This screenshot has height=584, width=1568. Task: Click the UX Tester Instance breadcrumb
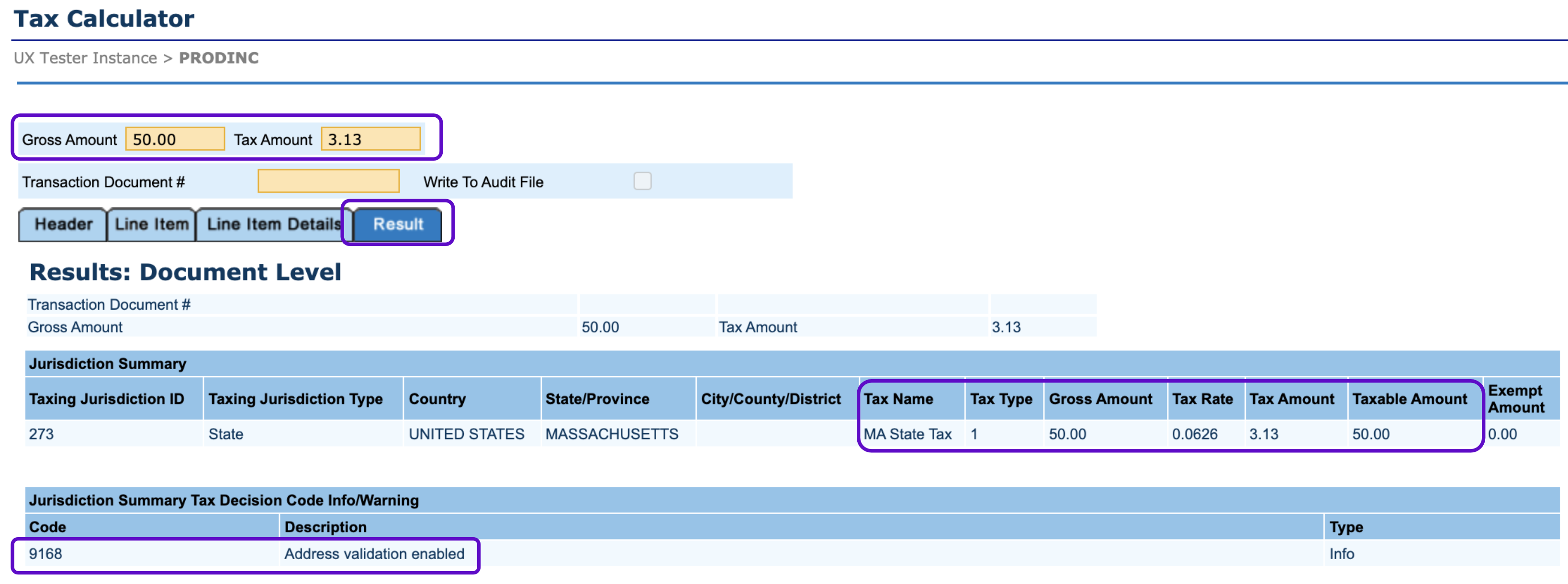click(85, 58)
